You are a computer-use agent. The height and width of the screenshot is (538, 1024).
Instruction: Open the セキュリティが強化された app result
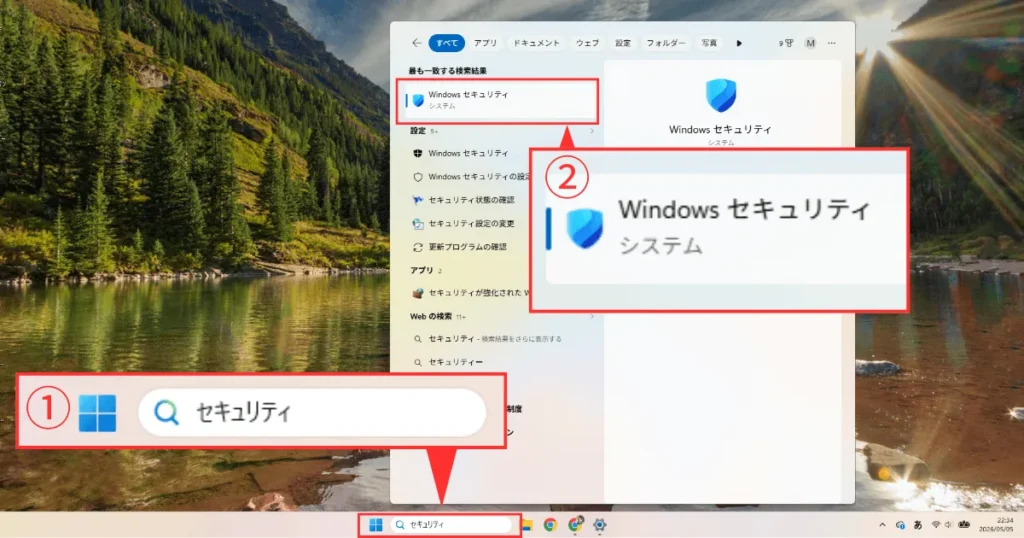471,293
